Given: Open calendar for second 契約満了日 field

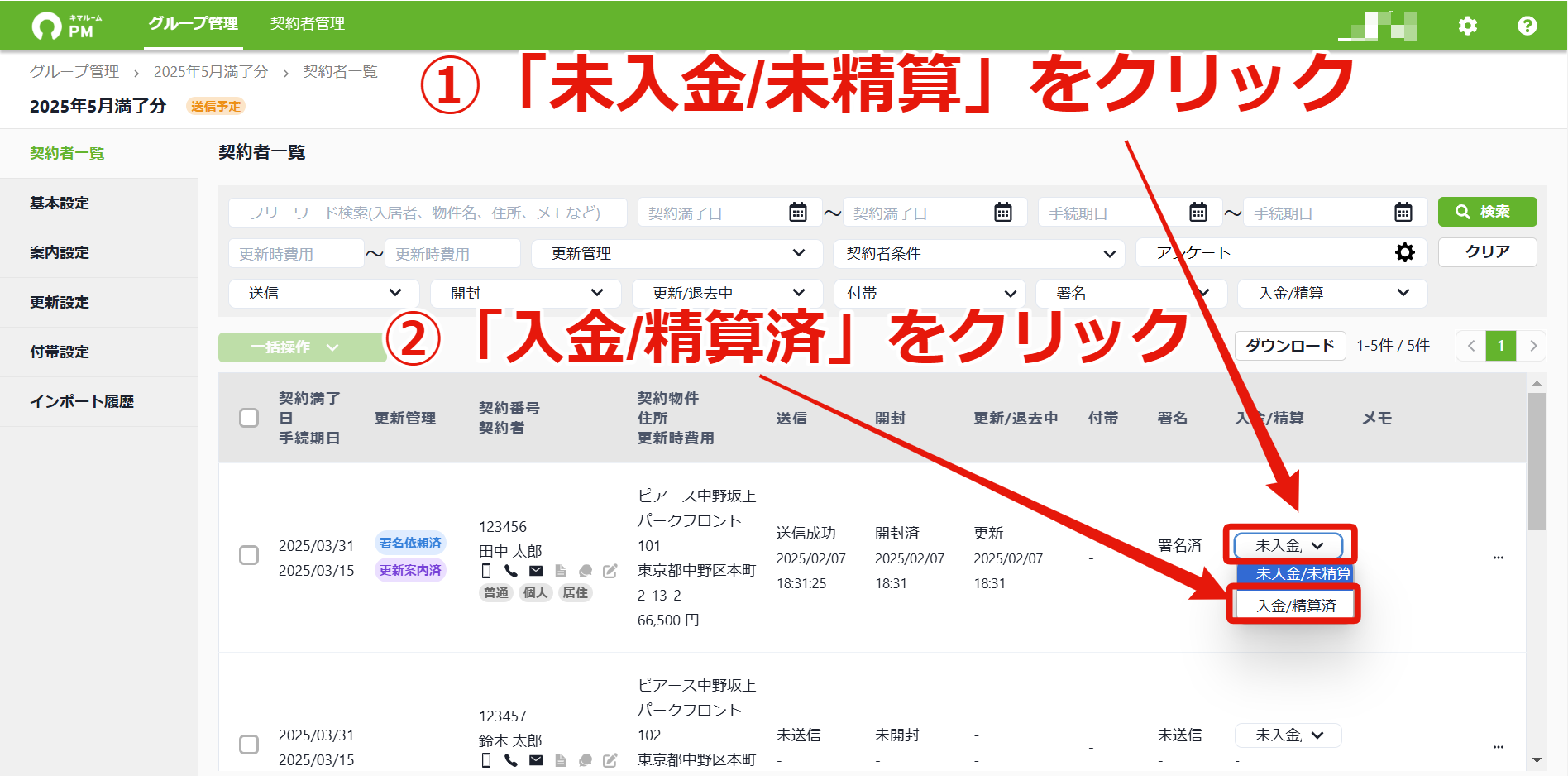Looking at the screenshot, I should 1002,213.
